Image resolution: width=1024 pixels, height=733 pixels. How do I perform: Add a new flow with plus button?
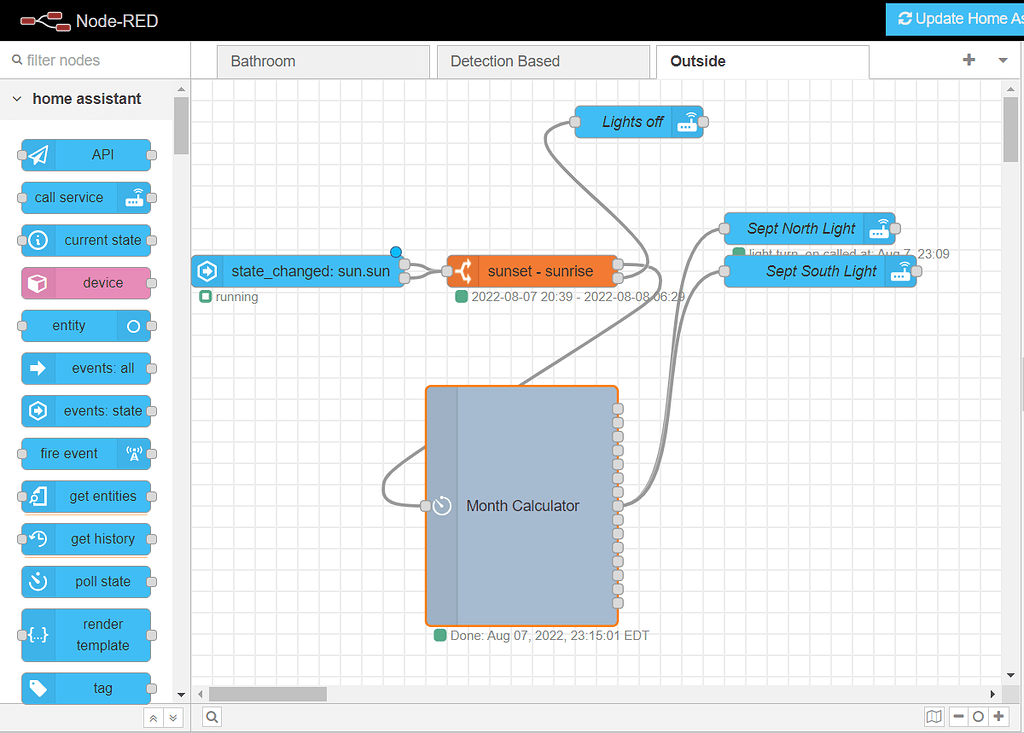(968, 61)
